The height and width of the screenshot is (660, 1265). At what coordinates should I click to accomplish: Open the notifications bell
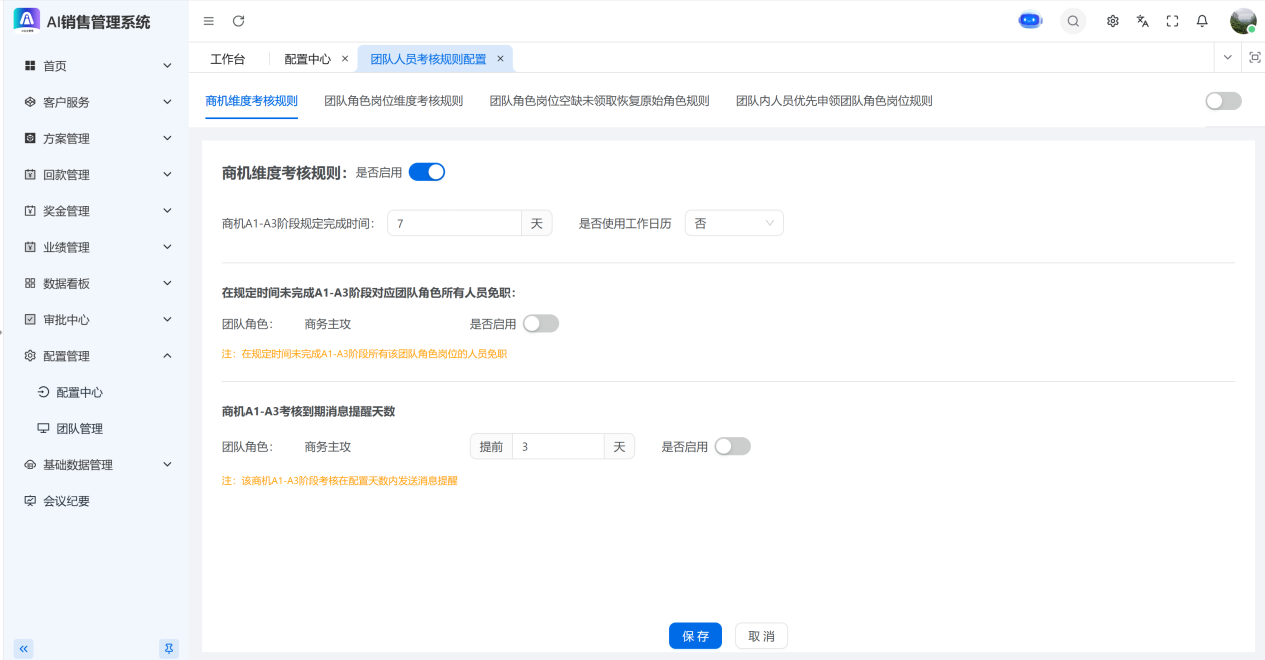[x=1202, y=21]
